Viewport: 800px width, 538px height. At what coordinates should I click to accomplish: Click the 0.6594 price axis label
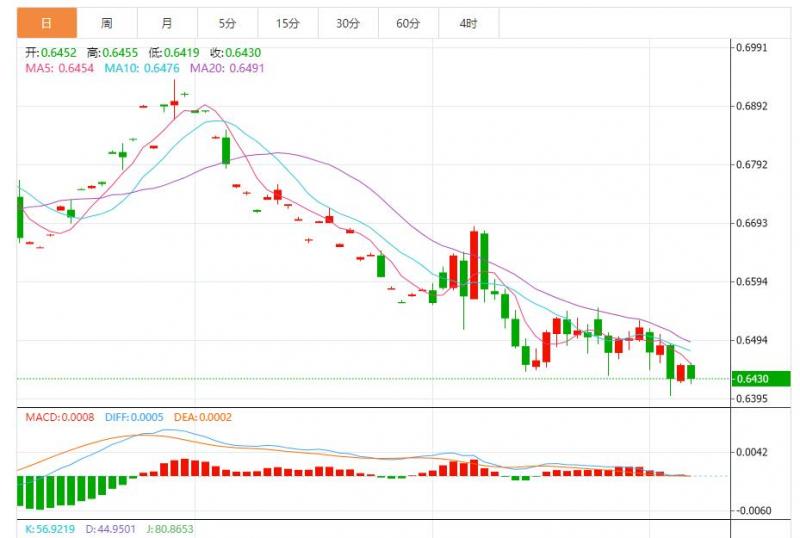pos(751,282)
